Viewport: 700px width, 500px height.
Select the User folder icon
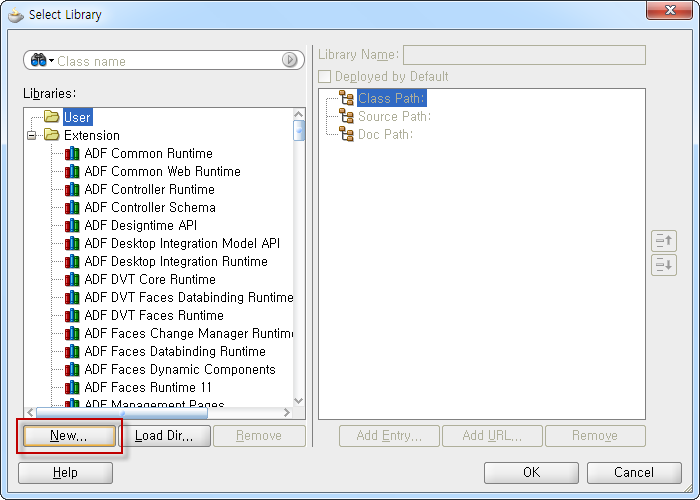[51, 117]
